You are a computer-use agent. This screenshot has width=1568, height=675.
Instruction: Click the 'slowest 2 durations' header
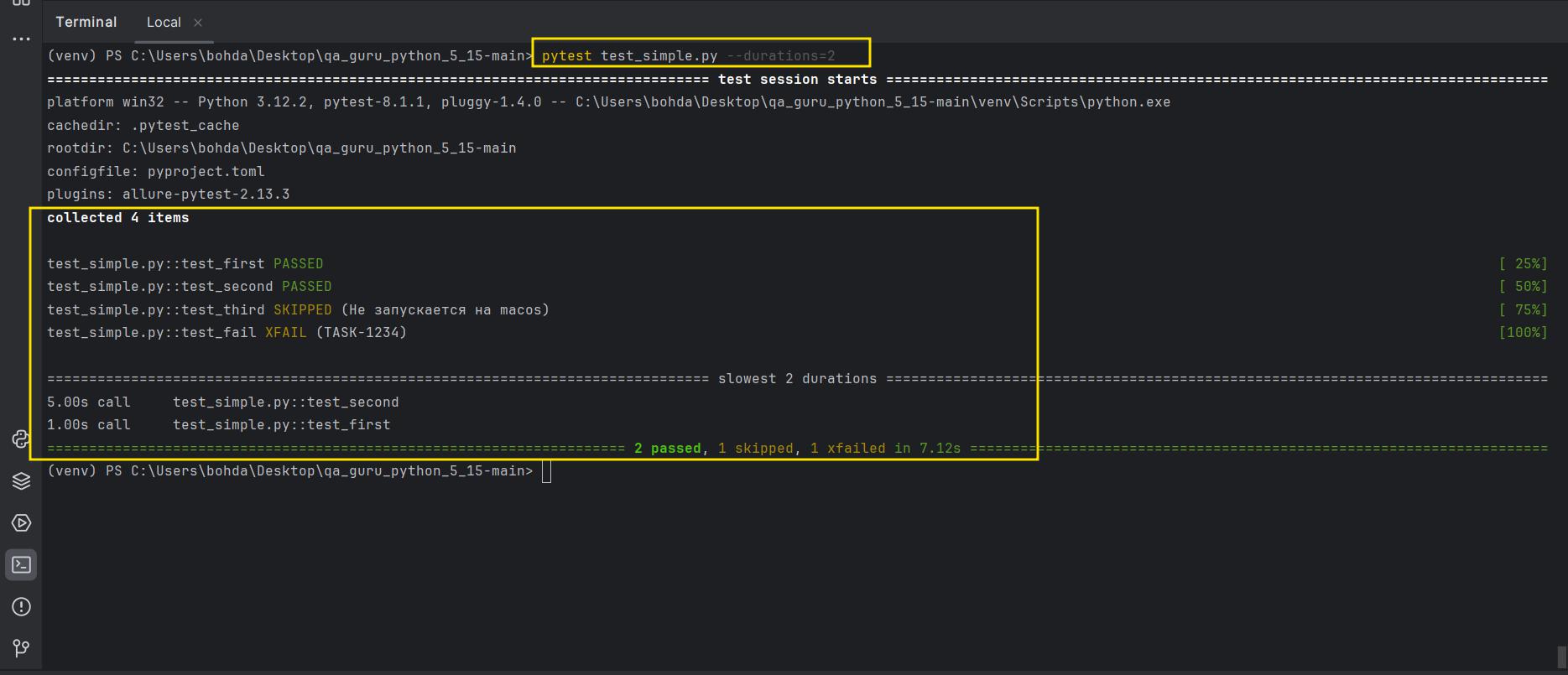click(797, 379)
